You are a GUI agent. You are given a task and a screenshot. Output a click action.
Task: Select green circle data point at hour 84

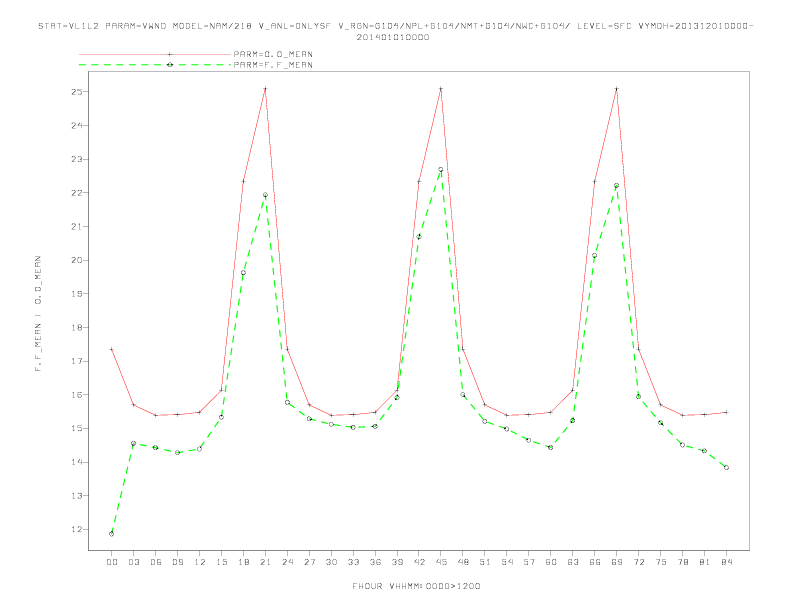(x=726, y=468)
